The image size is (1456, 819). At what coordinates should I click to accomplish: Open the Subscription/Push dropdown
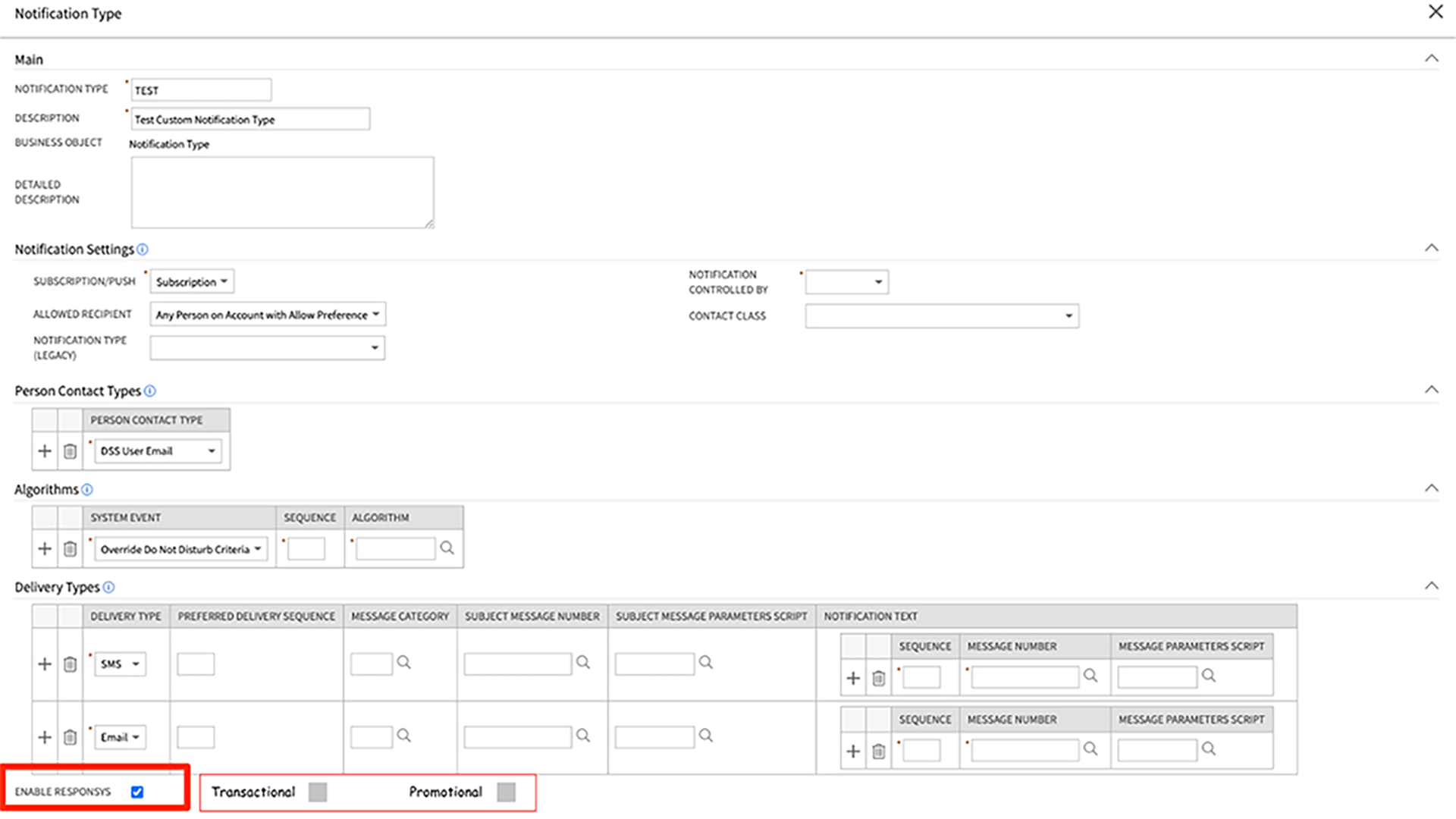click(x=192, y=282)
